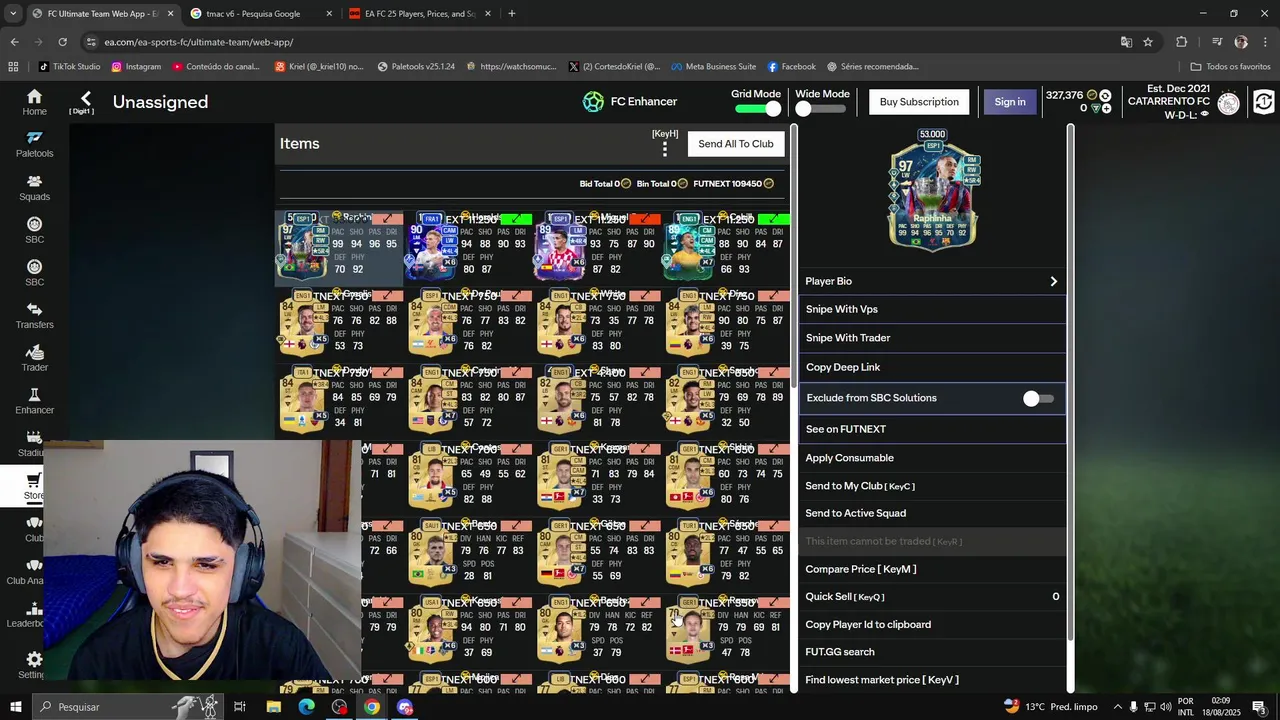Reload the browser page
This screenshot has height=720, width=1280.
click(62, 42)
